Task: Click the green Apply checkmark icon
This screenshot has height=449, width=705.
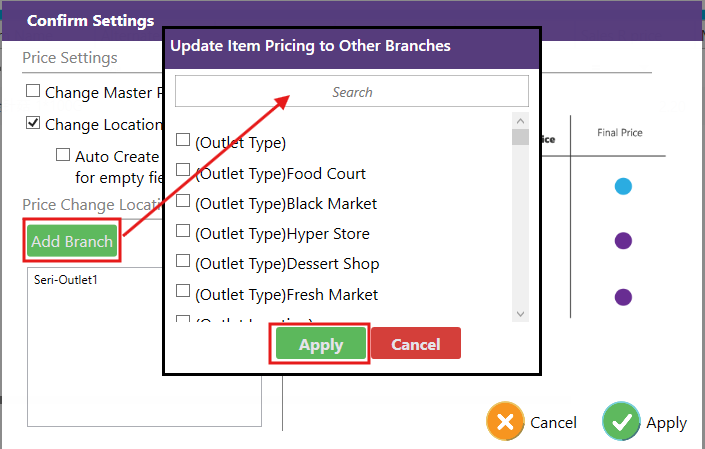Action: coord(621,422)
